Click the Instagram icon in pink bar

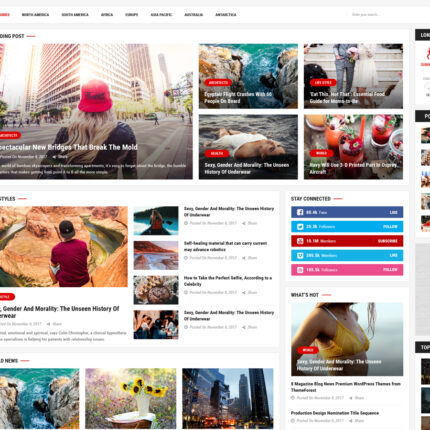point(300,270)
